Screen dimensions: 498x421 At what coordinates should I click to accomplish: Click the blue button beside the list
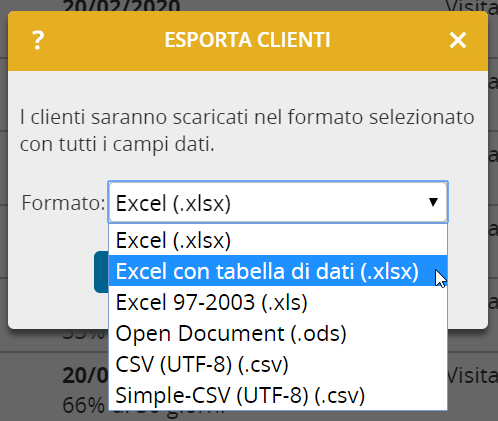(101, 272)
